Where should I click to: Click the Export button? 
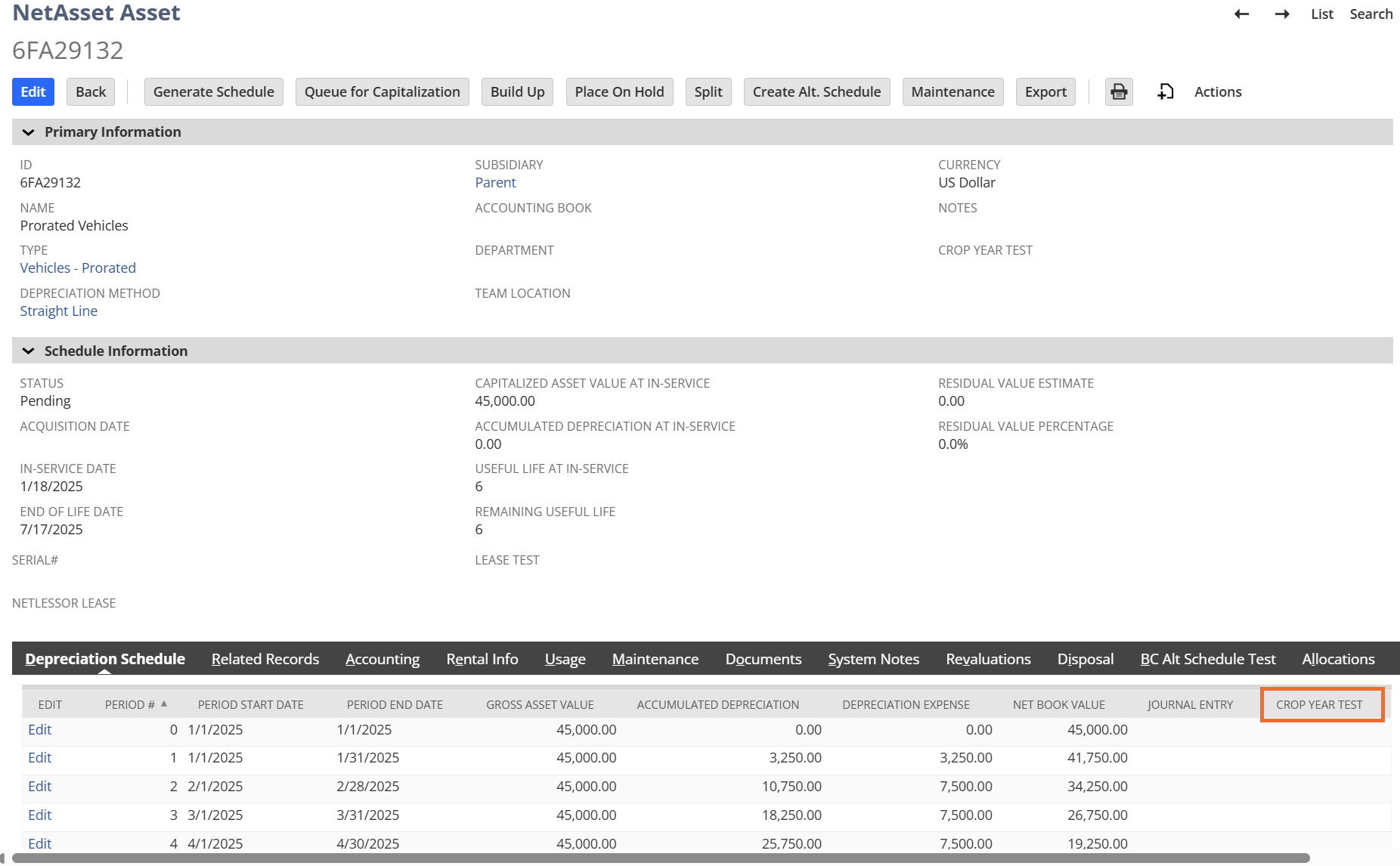coord(1046,92)
